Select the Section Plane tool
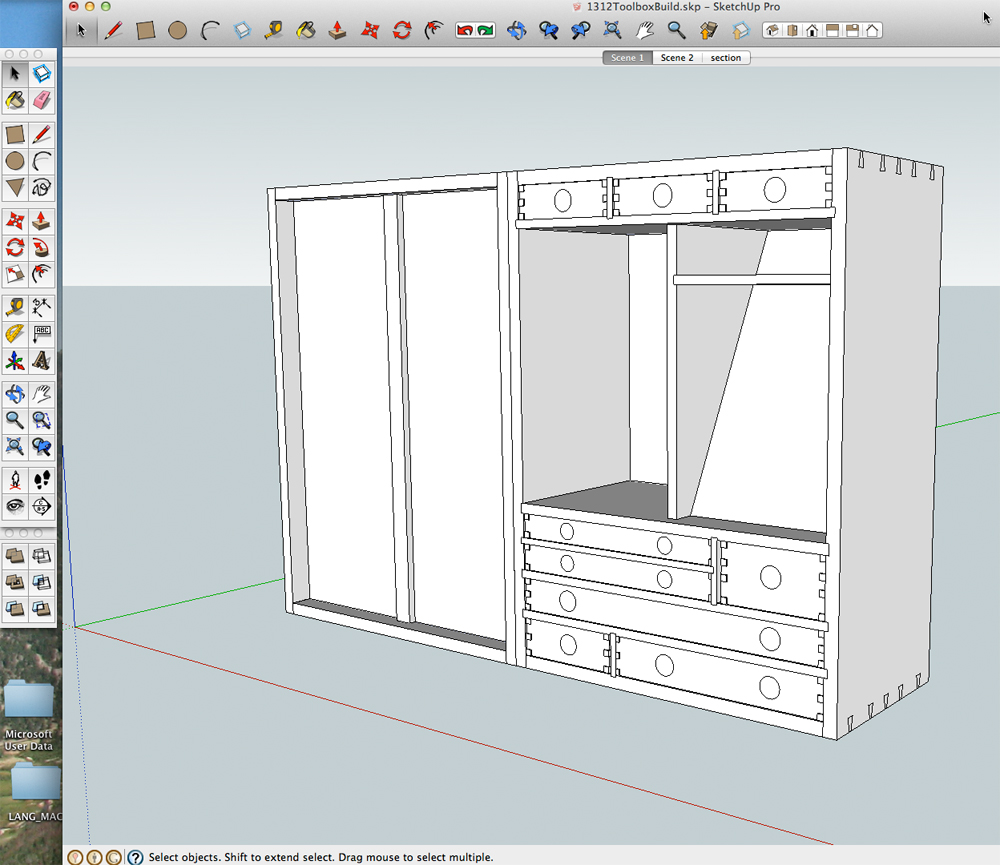 point(41,506)
